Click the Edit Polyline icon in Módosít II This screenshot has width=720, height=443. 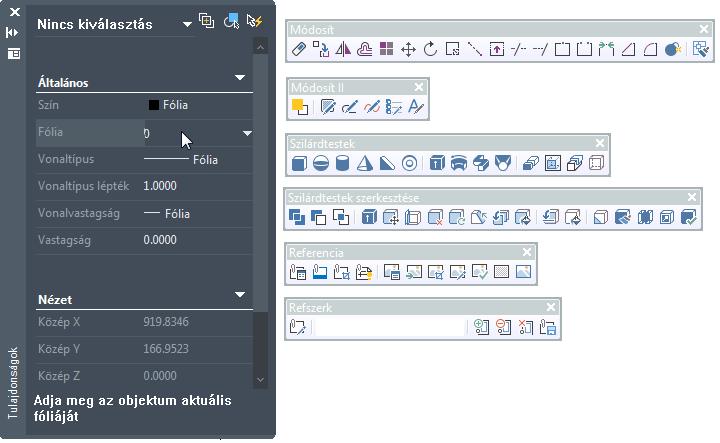[x=349, y=107]
